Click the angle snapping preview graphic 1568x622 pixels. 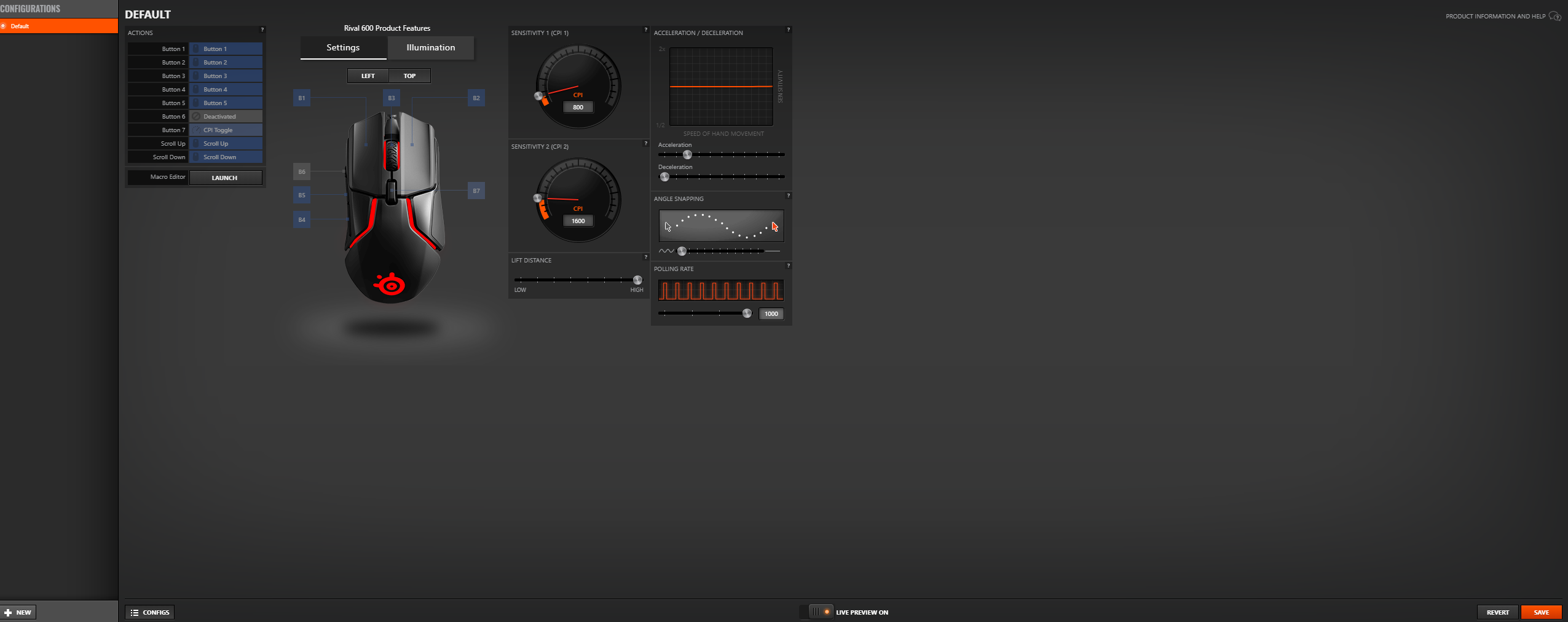pyautogui.click(x=722, y=226)
